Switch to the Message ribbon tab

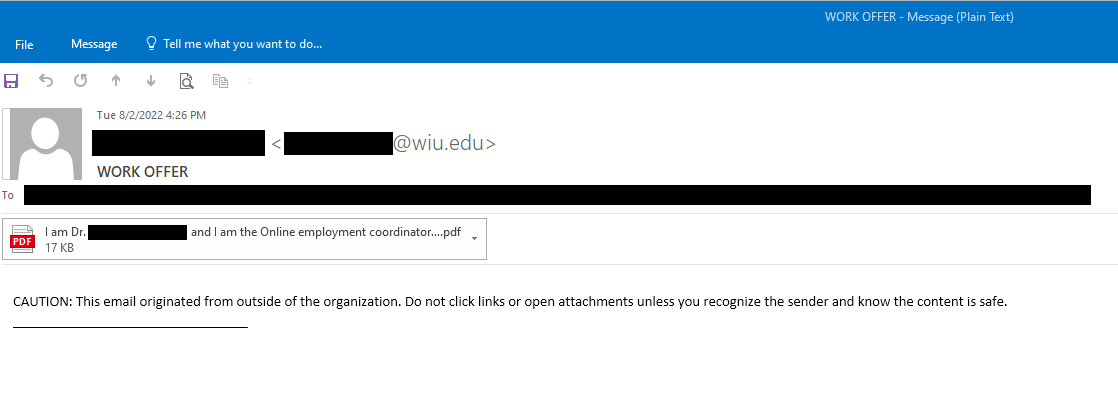click(x=94, y=44)
